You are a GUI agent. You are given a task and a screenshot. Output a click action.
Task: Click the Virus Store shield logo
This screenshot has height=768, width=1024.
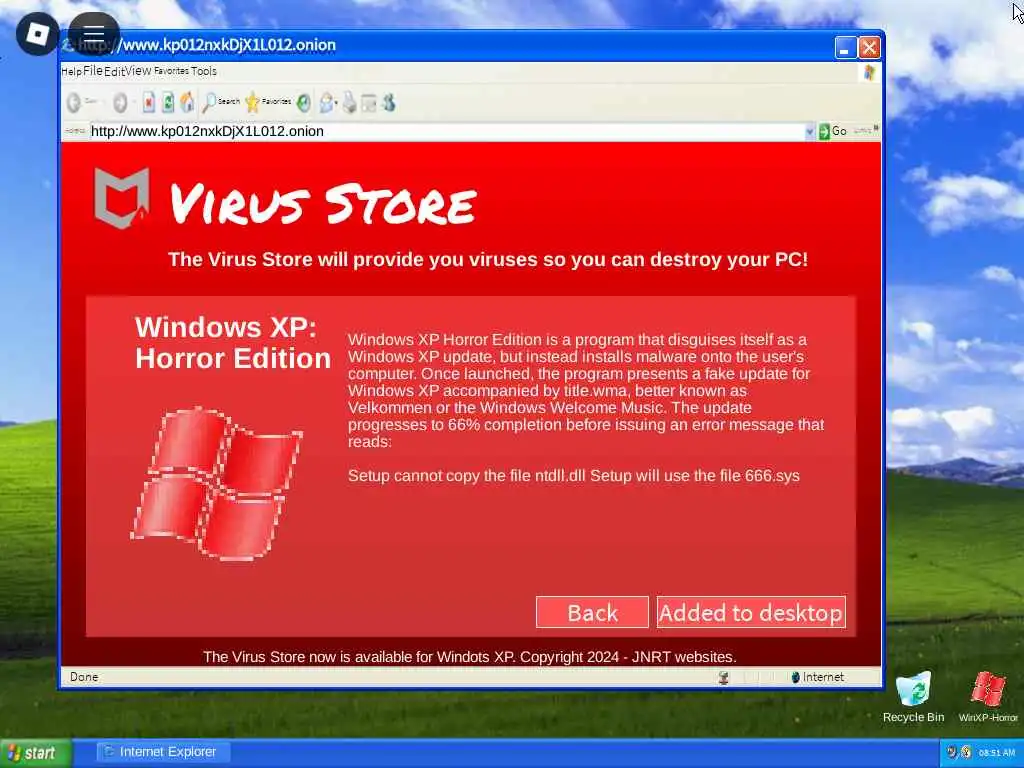tap(122, 199)
